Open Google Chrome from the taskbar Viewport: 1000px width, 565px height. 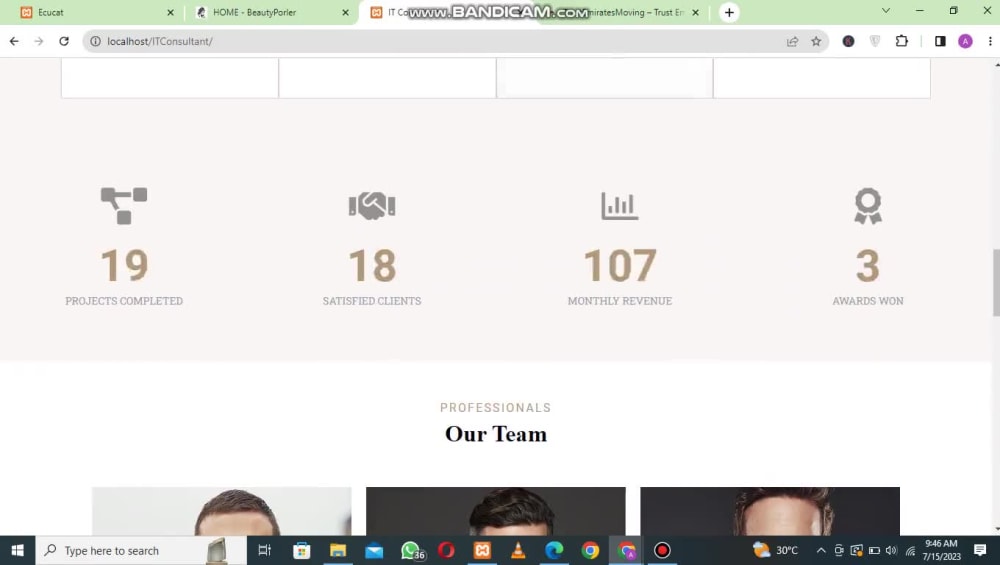point(590,550)
